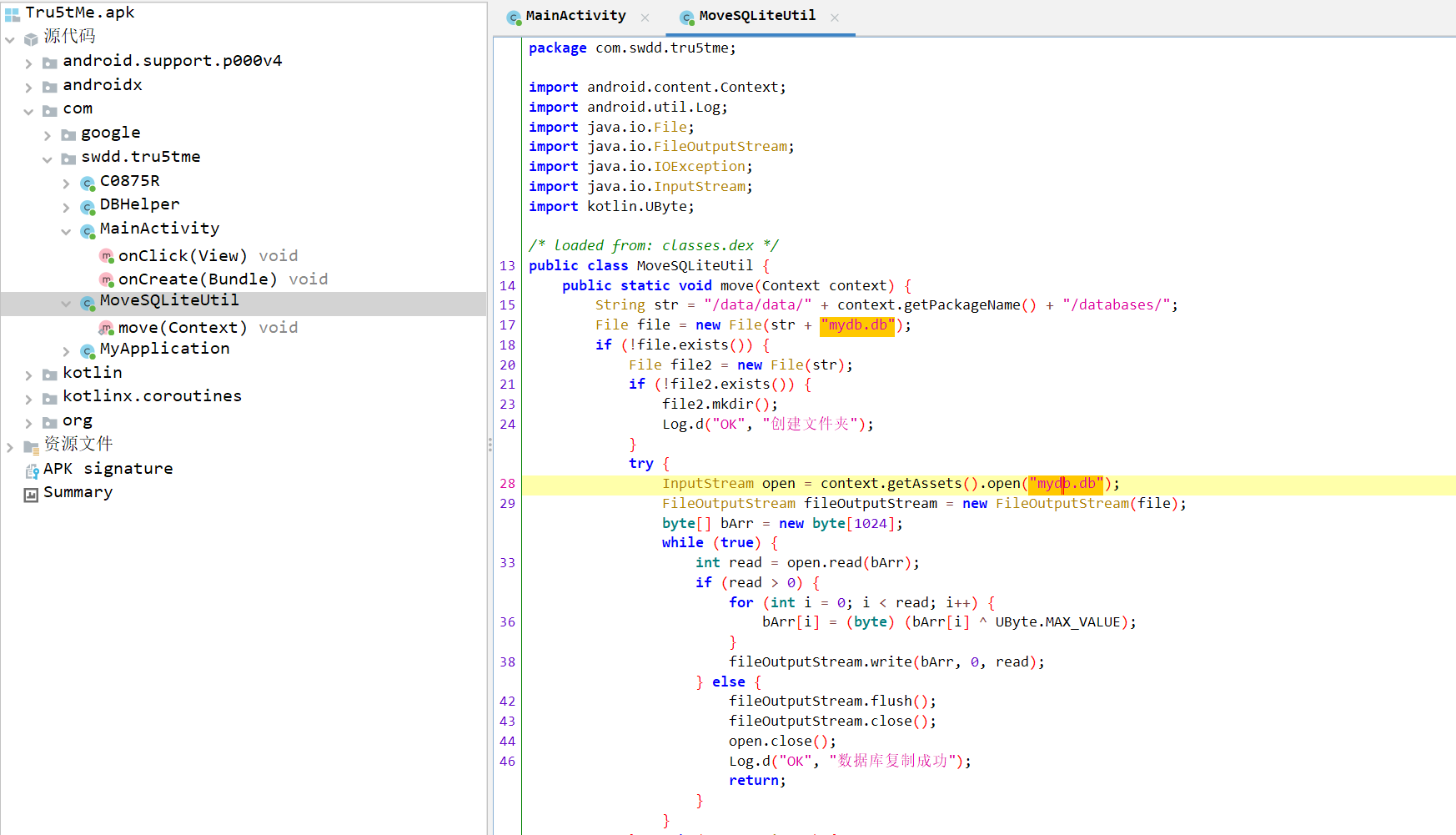
Task: Open the APK signature entry
Action: pyautogui.click(x=108, y=468)
